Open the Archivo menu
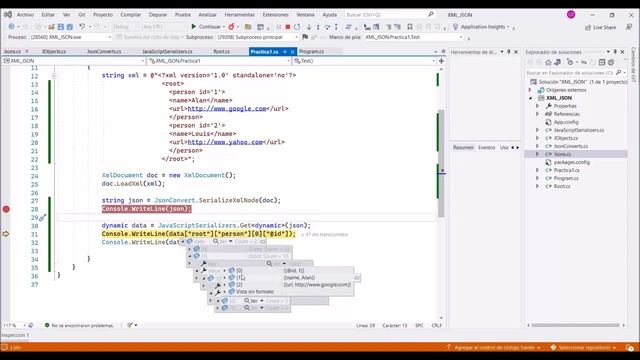This screenshot has width=640, height=360. pyautogui.click(x=25, y=14)
